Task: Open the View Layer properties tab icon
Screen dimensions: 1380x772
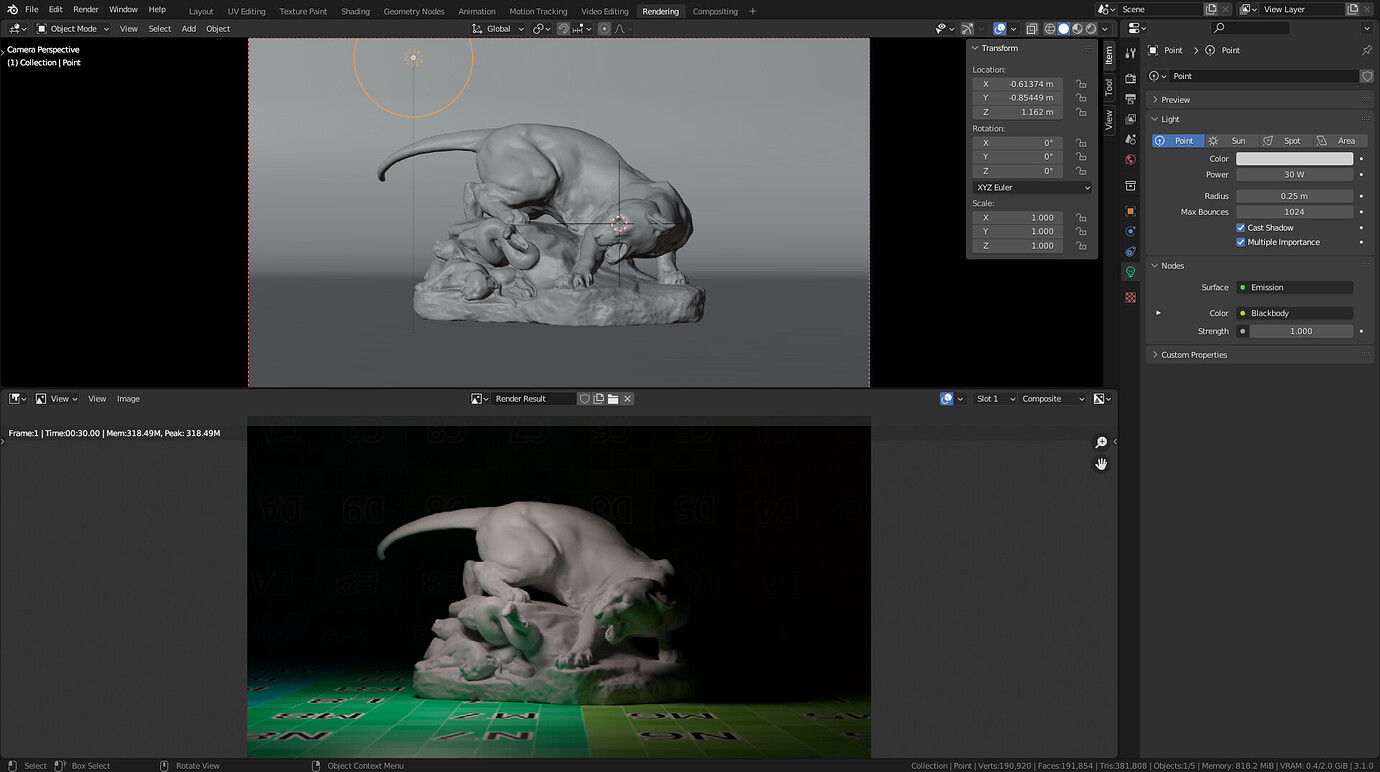Action: (1130, 119)
